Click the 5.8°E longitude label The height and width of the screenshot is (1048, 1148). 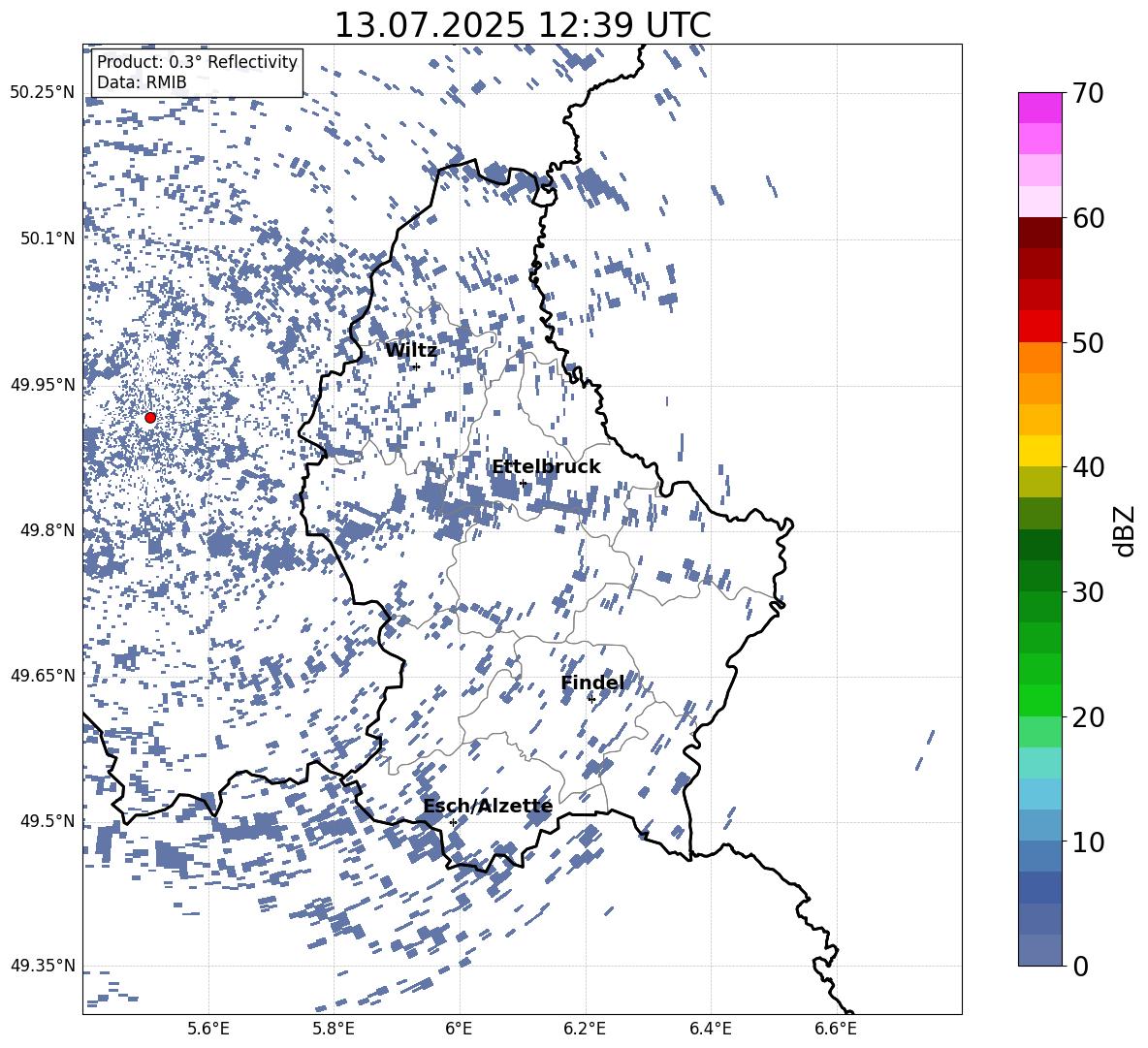(x=334, y=1029)
